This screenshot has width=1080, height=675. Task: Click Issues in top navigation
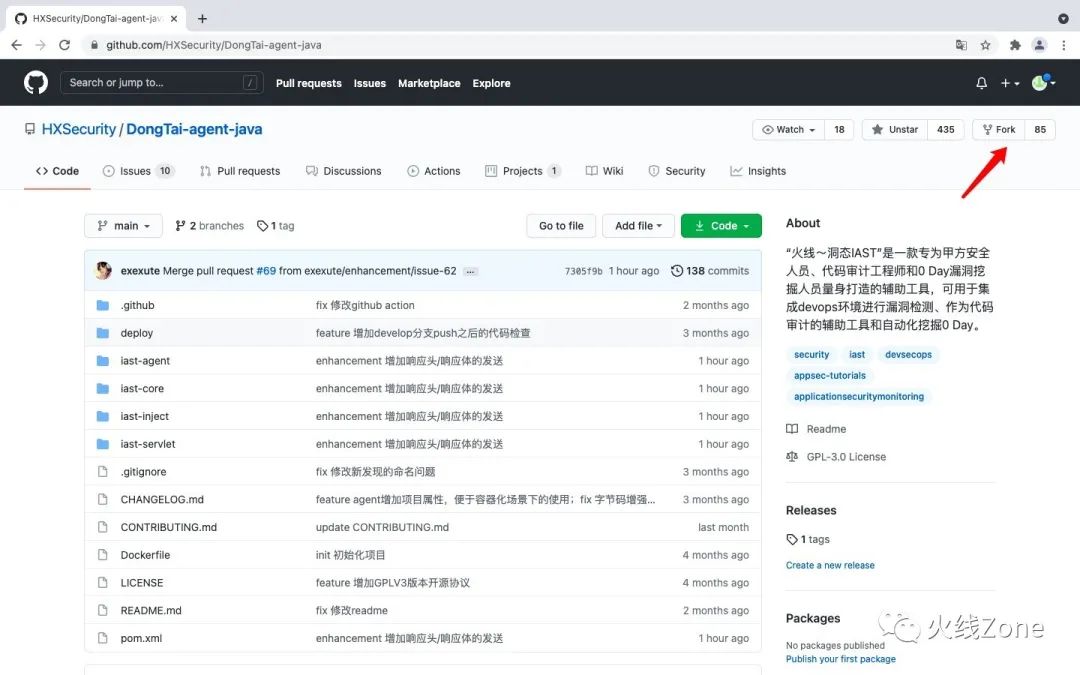point(370,83)
